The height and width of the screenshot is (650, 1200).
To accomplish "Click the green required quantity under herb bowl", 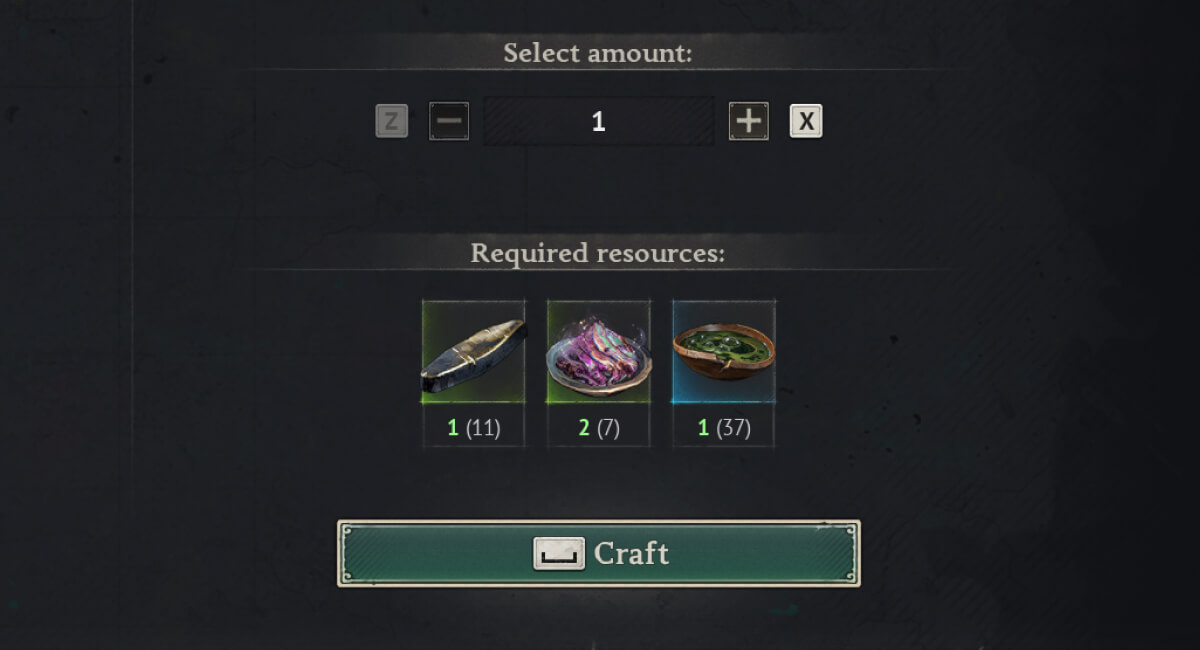I will pyautogui.click(x=703, y=429).
